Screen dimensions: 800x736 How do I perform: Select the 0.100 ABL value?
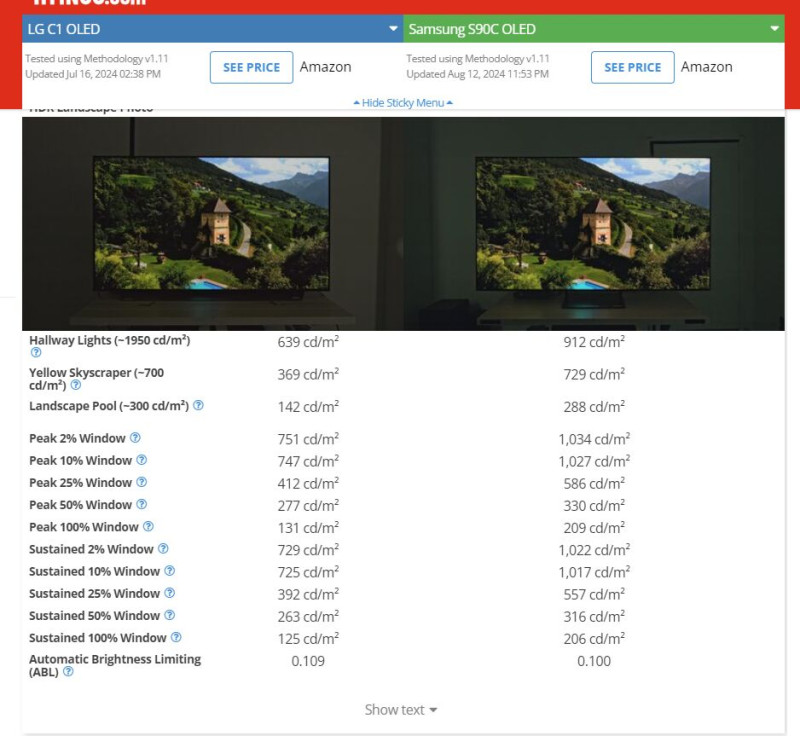(x=594, y=661)
